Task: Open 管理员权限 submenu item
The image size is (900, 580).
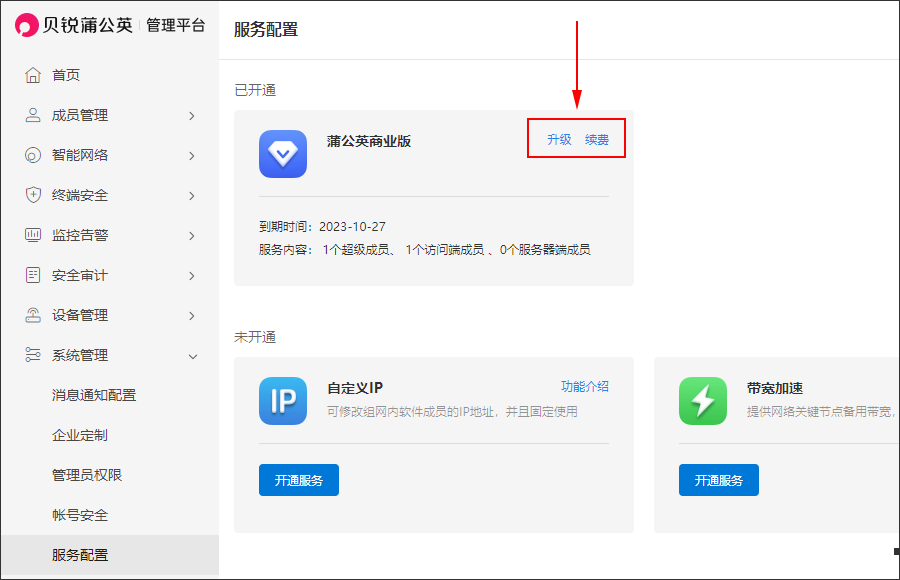Action: [87, 475]
